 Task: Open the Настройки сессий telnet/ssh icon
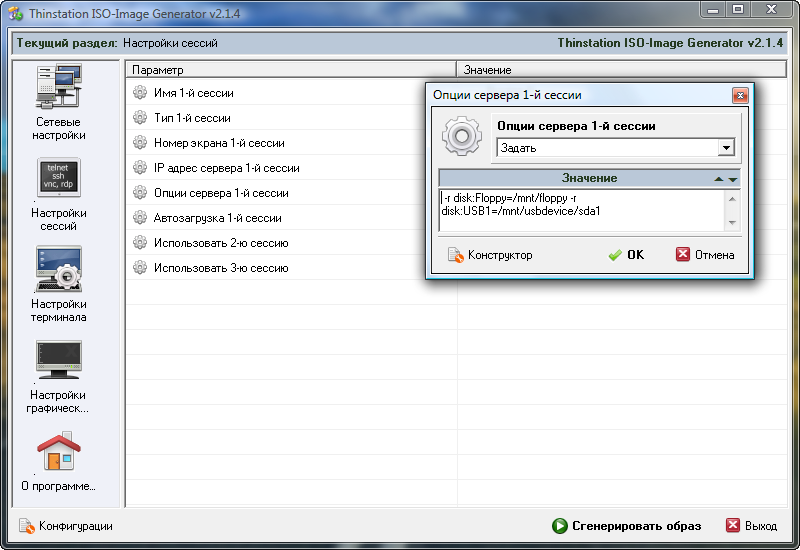(x=59, y=177)
